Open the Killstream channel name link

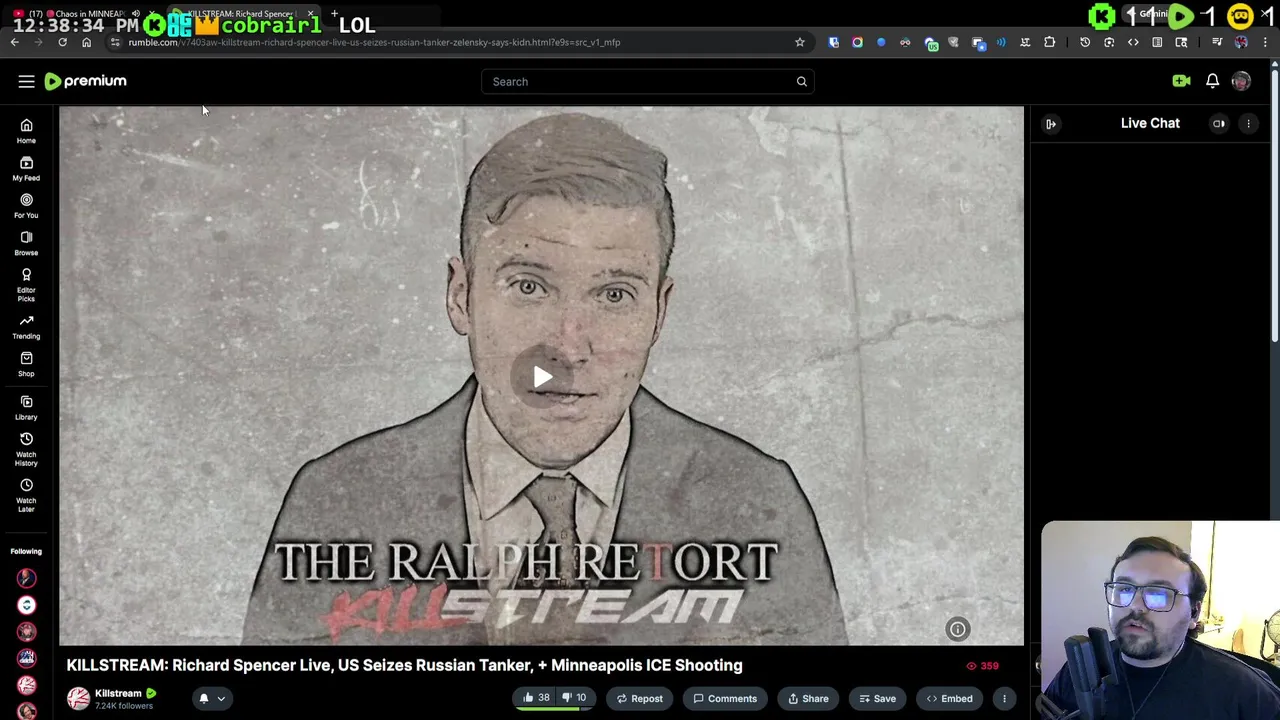118,693
